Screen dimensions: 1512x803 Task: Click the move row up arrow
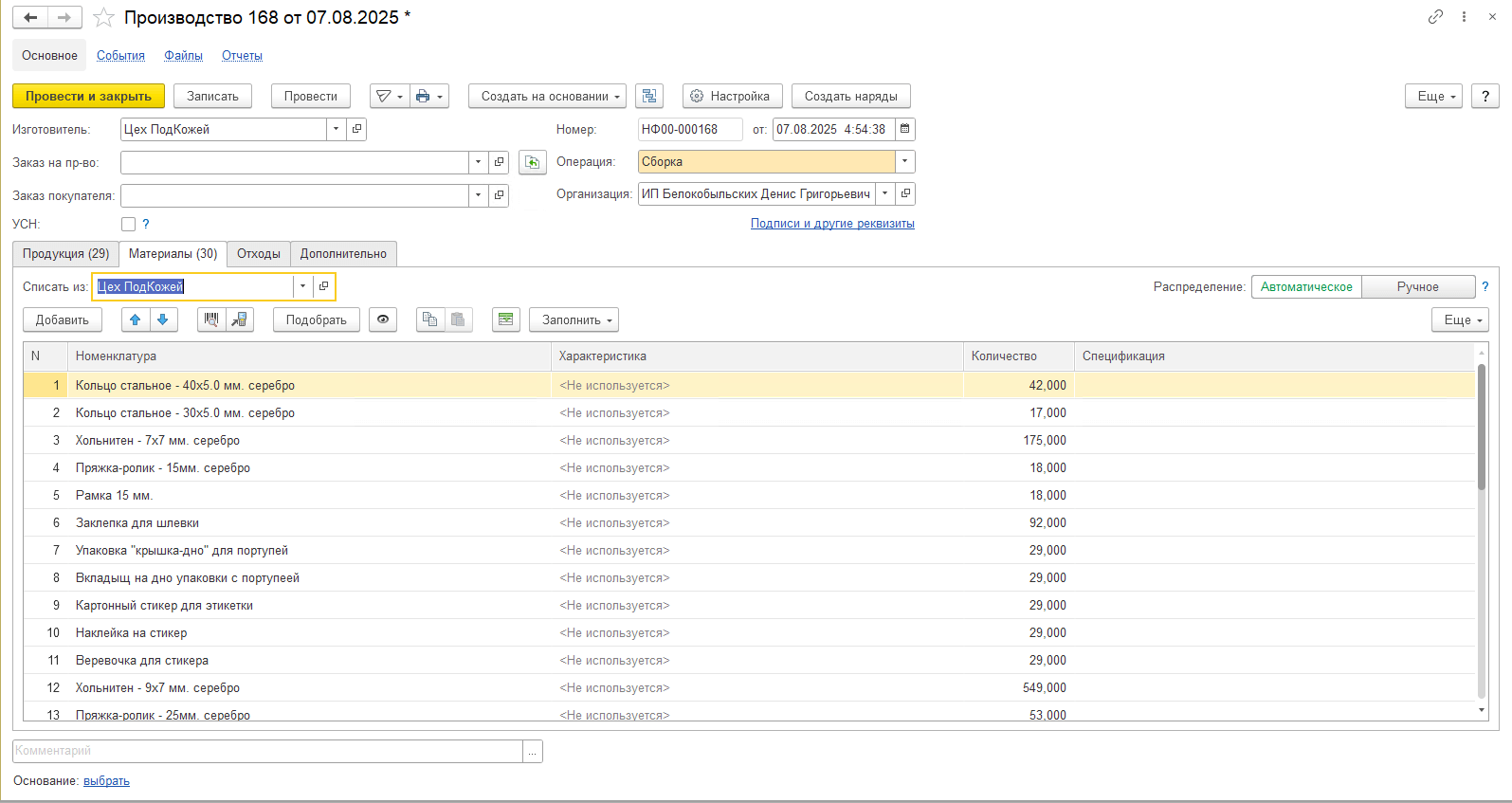tap(136, 319)
